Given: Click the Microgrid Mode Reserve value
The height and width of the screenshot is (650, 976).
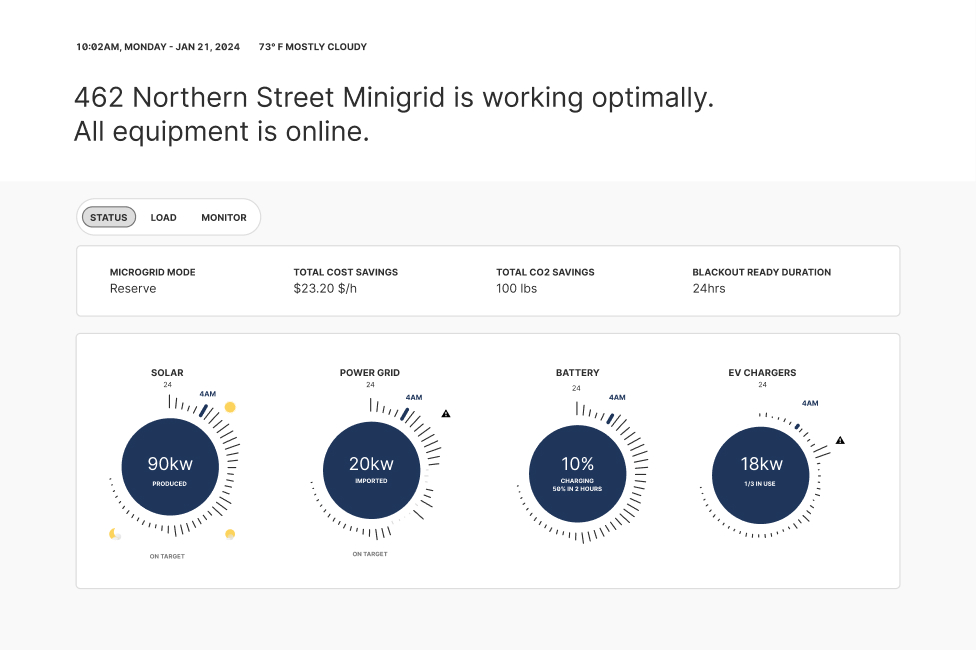Looking at the screenshot, I should pyautogui.click(x=133, y=289).
